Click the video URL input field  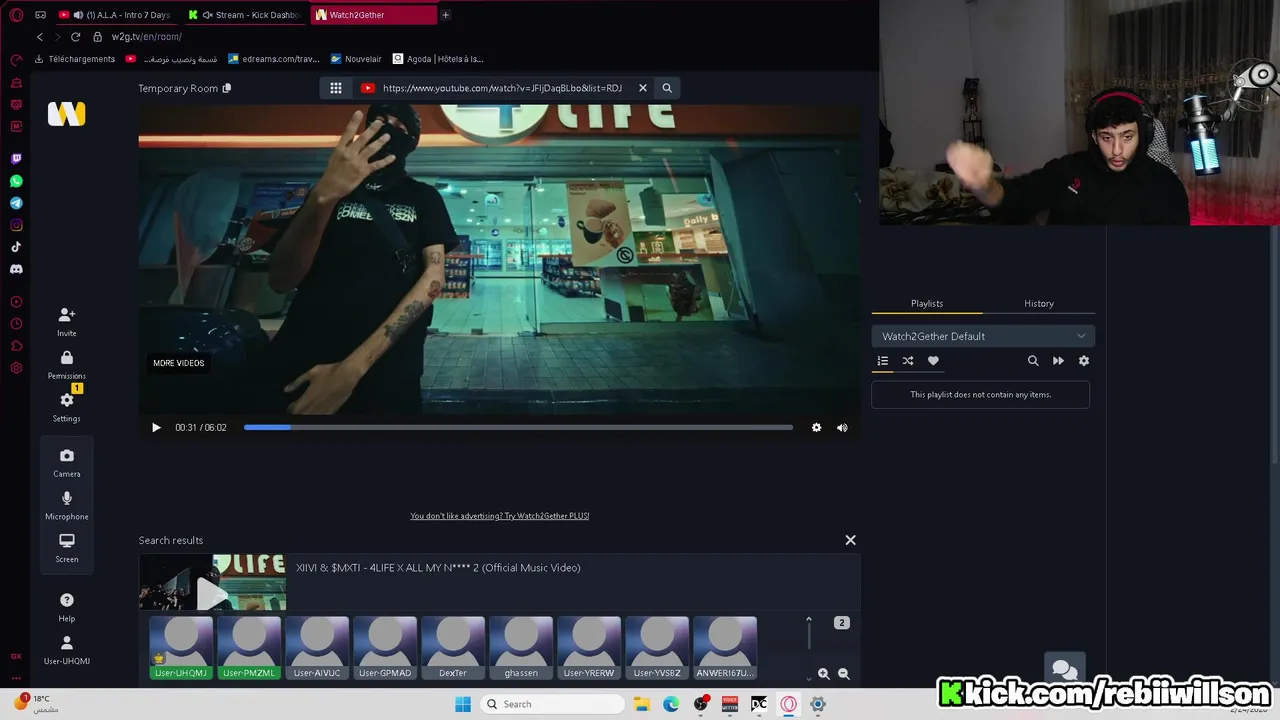502,88
